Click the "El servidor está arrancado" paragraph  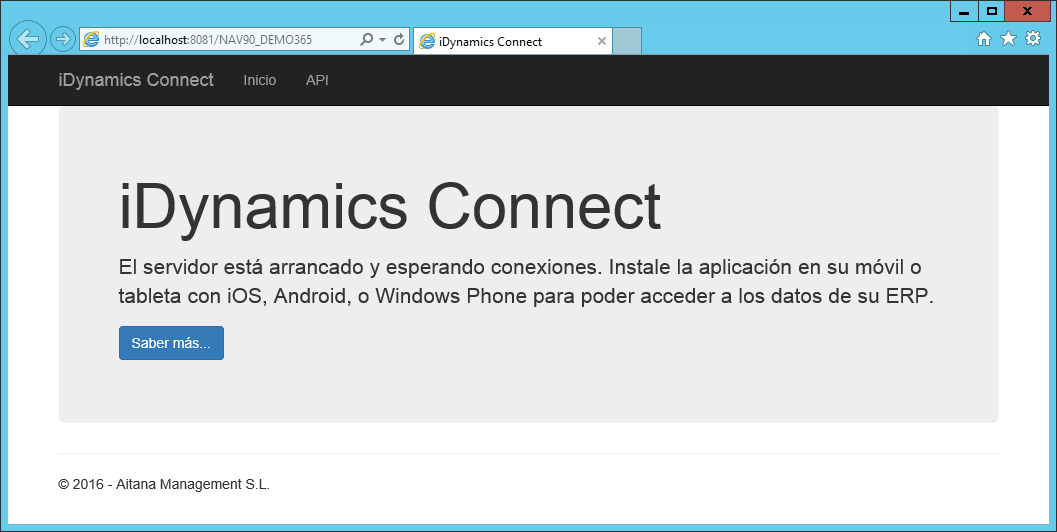[x=526, y=281]
